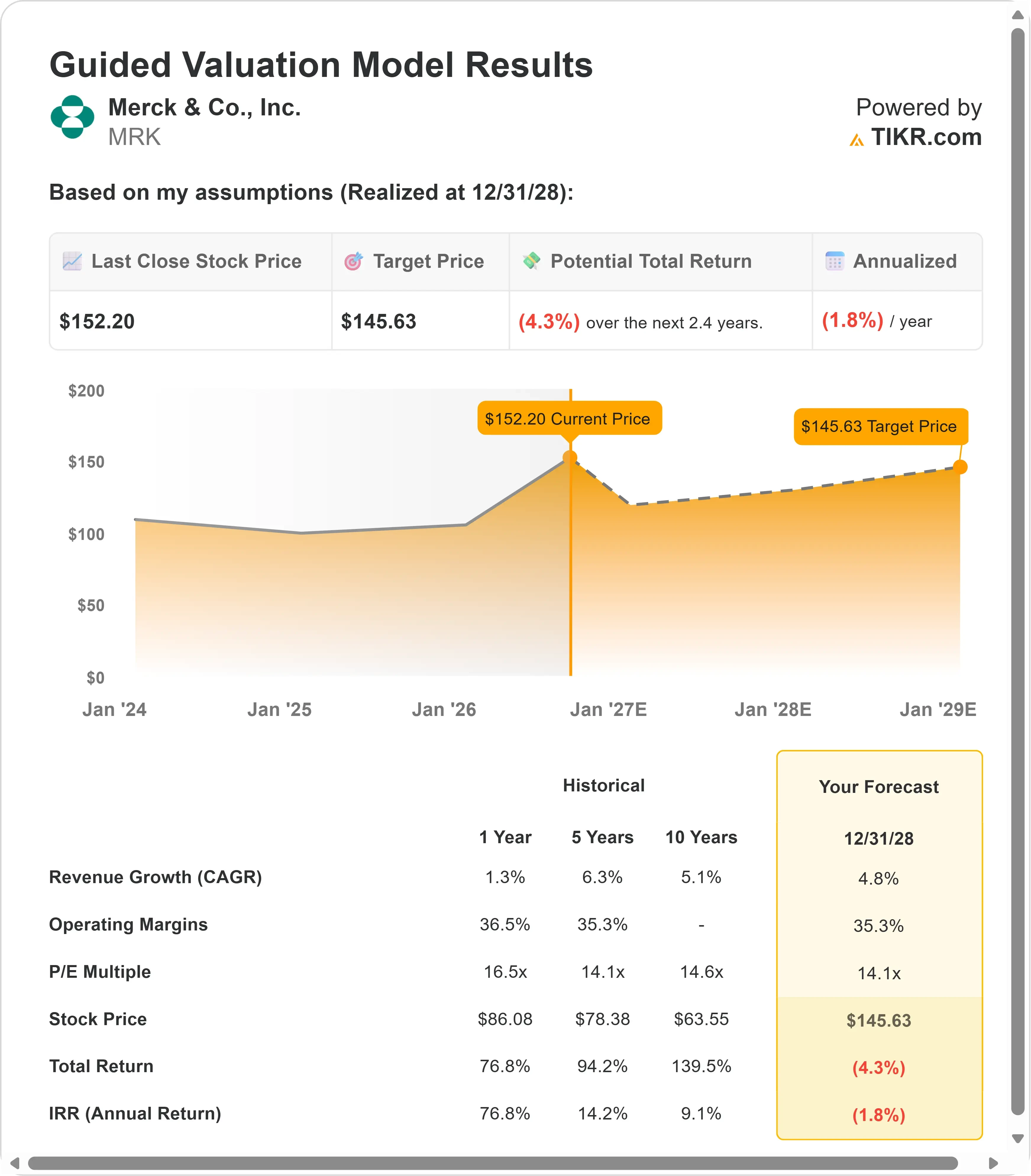Click the Potential Total Return header
1031x1176 pixels.
(651, 262)
